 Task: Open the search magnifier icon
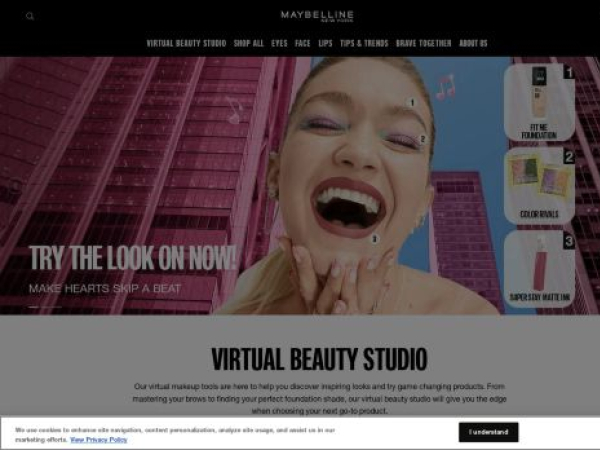(30, 16)
